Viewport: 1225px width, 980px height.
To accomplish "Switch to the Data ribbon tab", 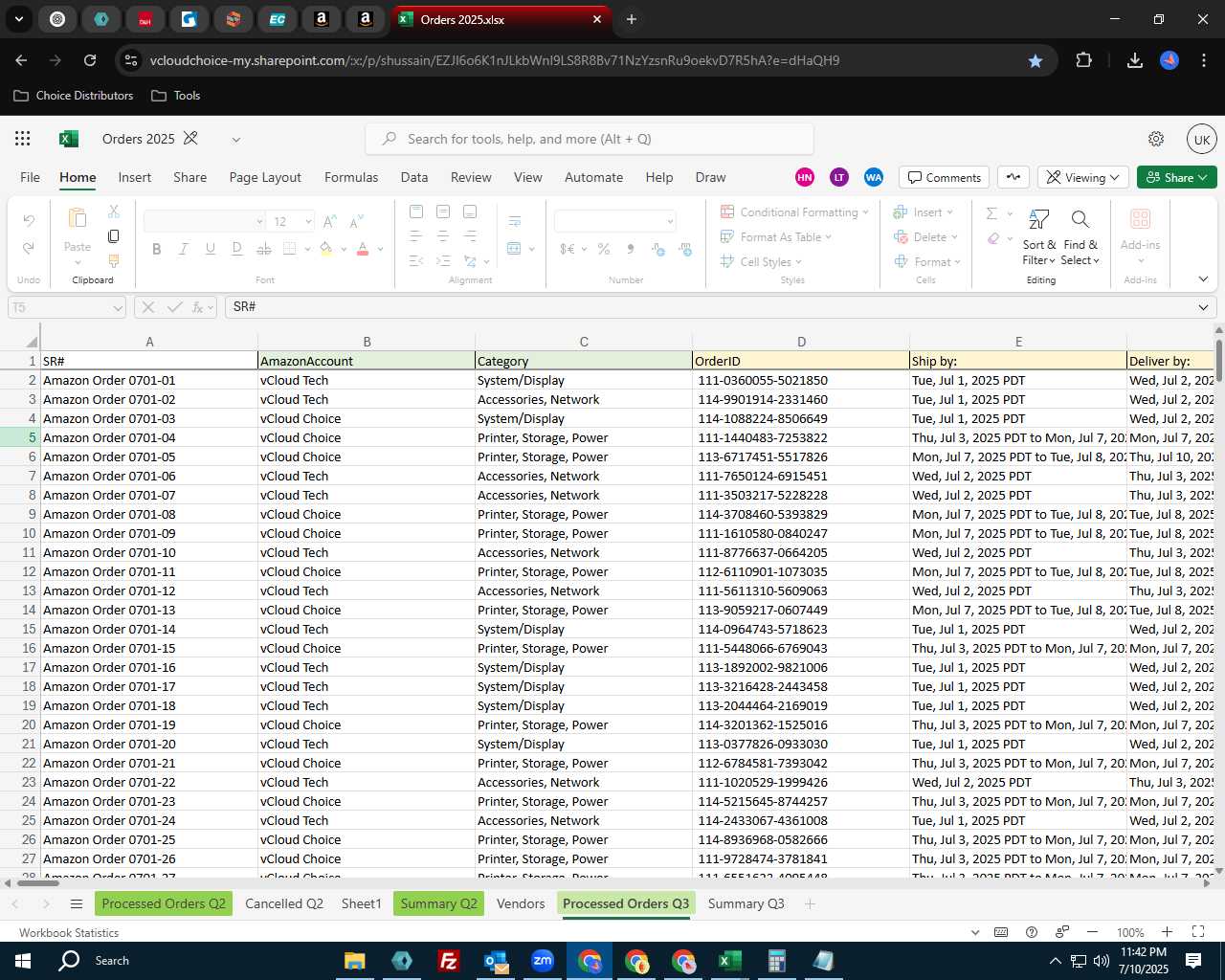I will tap(414, 177).
